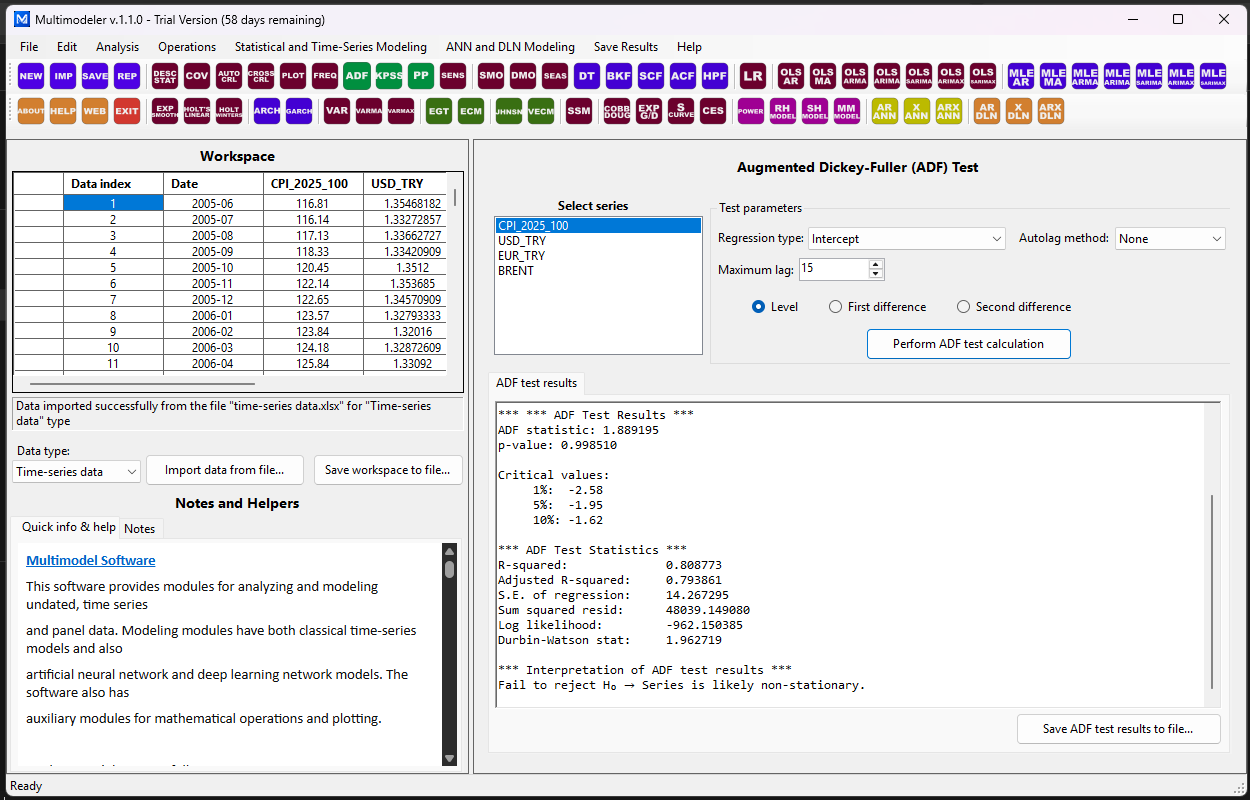Click the REP report toolbar icon
The width and height of the screenshot is (1250, 800).
click(x=127, y=76)
